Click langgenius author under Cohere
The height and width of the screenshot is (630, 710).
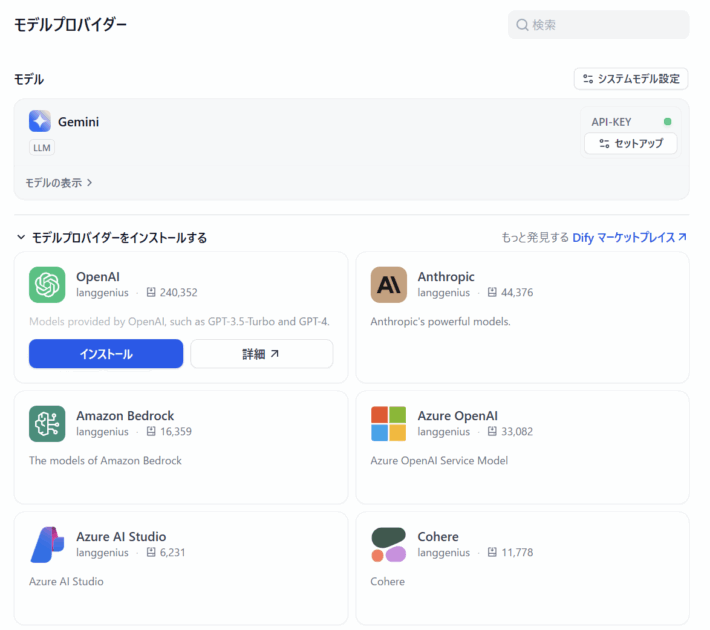pos(443,553)
